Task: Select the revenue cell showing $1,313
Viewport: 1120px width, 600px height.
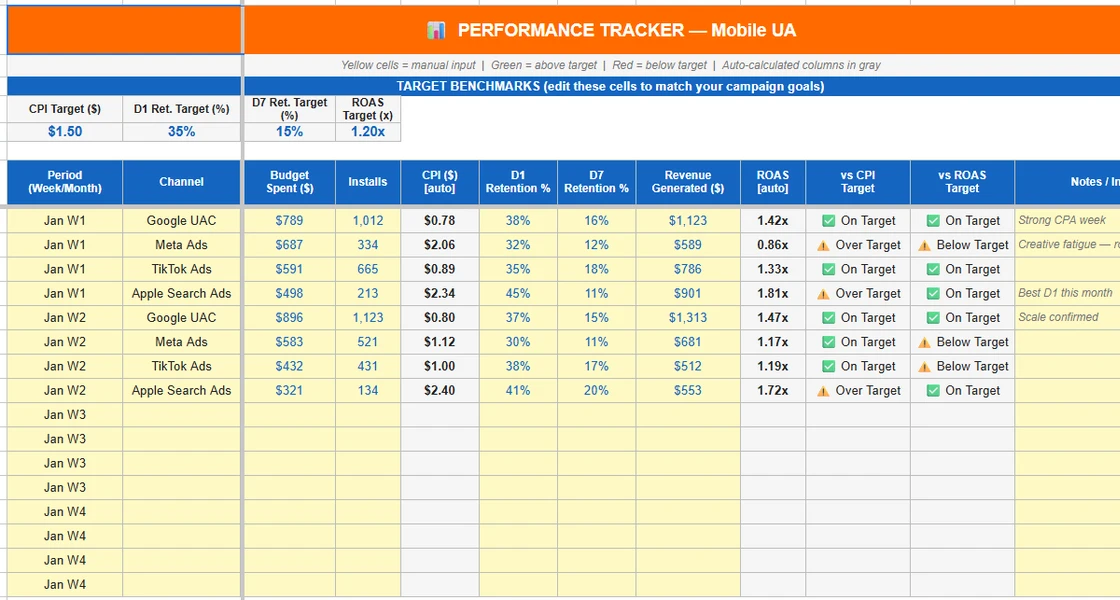Action: coord(688,318)
